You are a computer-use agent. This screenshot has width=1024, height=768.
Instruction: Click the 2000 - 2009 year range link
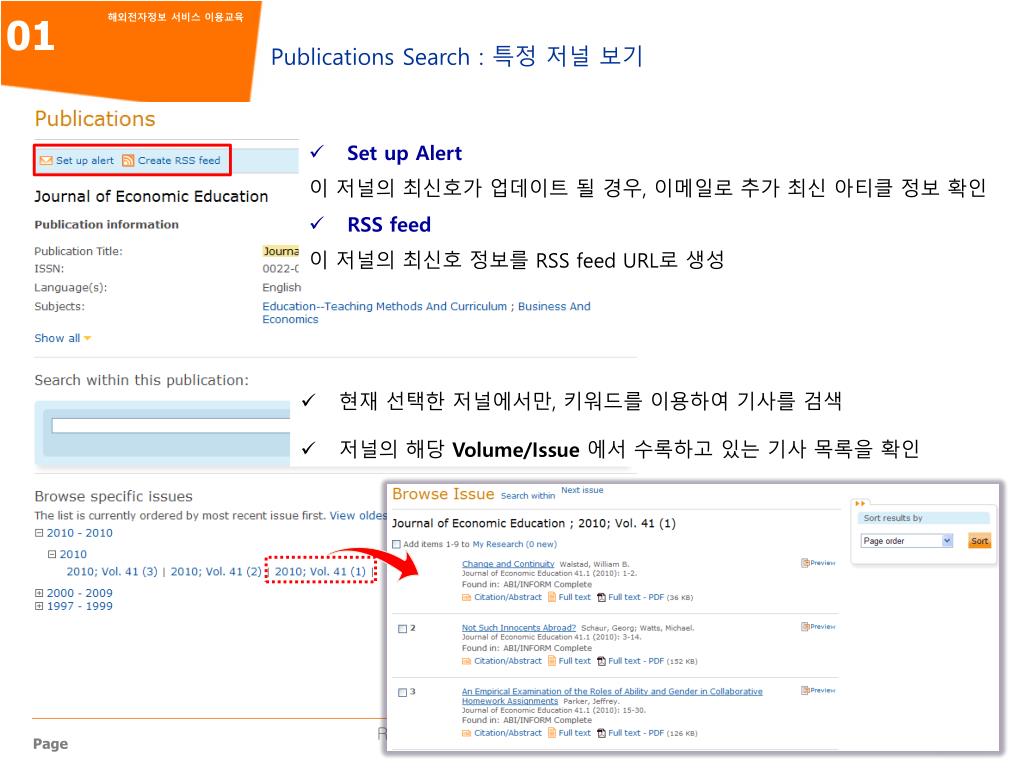click(80, 593)
